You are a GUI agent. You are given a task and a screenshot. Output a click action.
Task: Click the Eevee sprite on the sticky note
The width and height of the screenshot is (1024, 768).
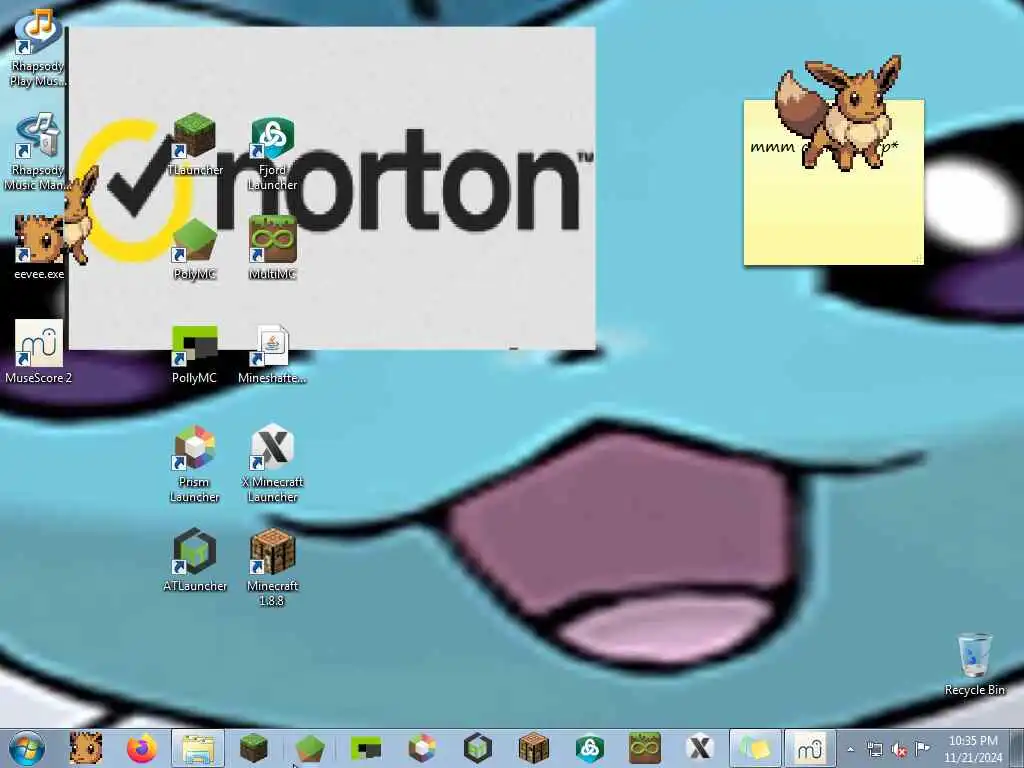(x=839, y=112)
